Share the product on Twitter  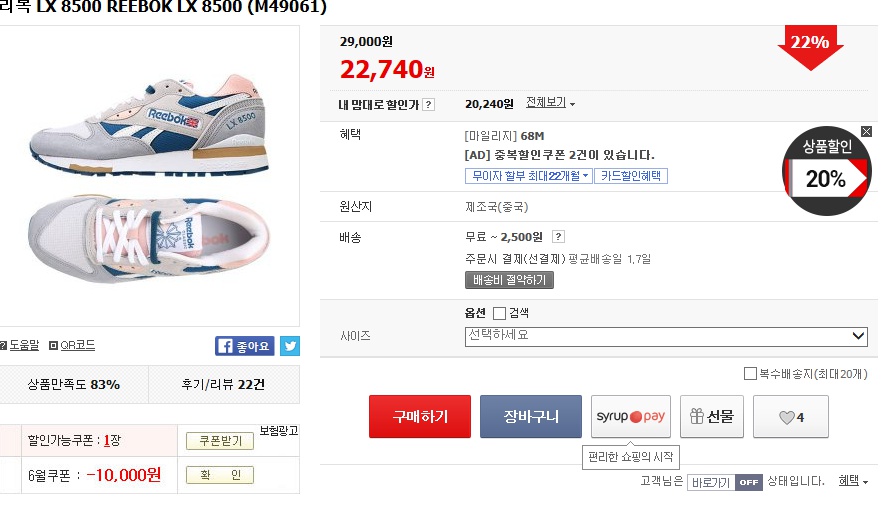pyautogui.click(x=290, y=346)
